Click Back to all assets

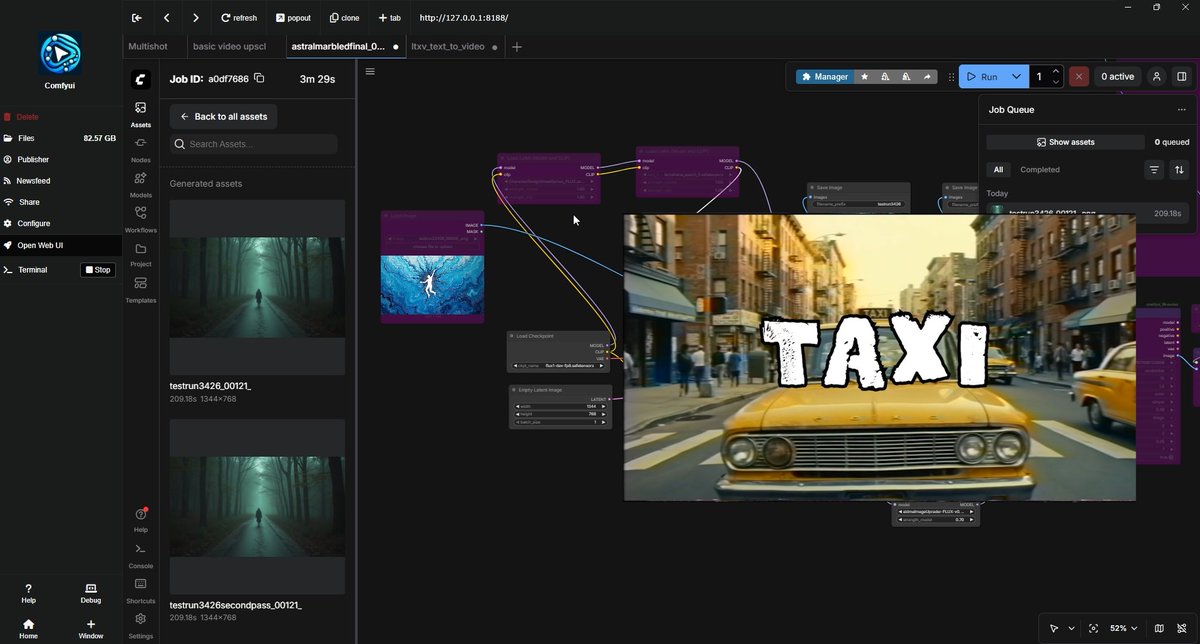pyautogui.click(x=223, y=117)
